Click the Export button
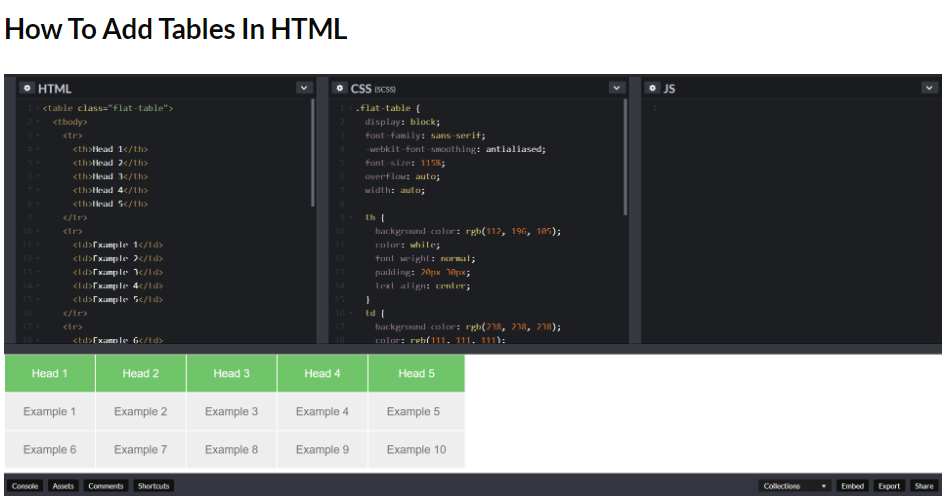Image resolution: width=945 pixels, height=503 pixels. click(889, 486)
